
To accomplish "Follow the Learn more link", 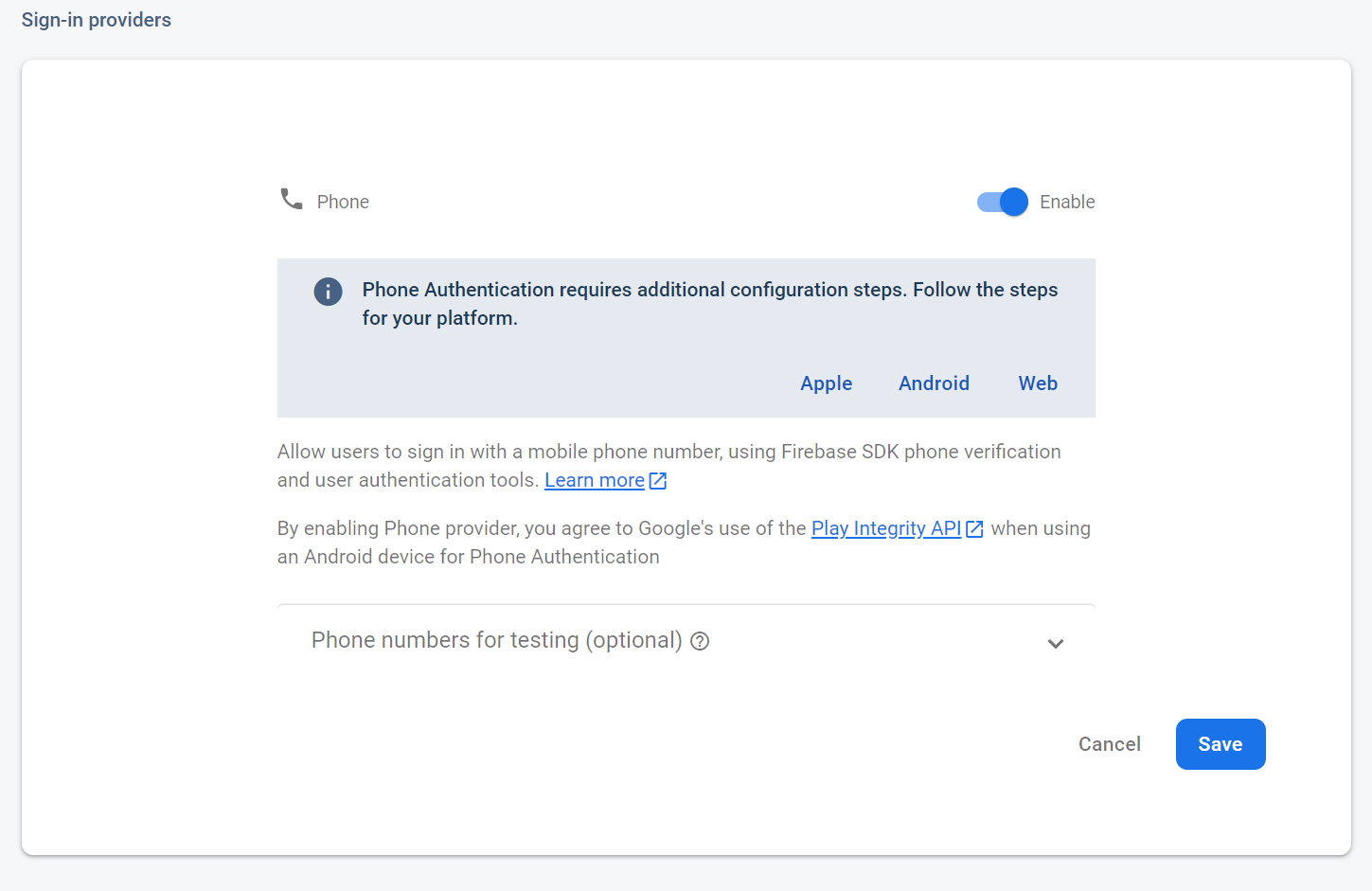I will tap(595, 480).
